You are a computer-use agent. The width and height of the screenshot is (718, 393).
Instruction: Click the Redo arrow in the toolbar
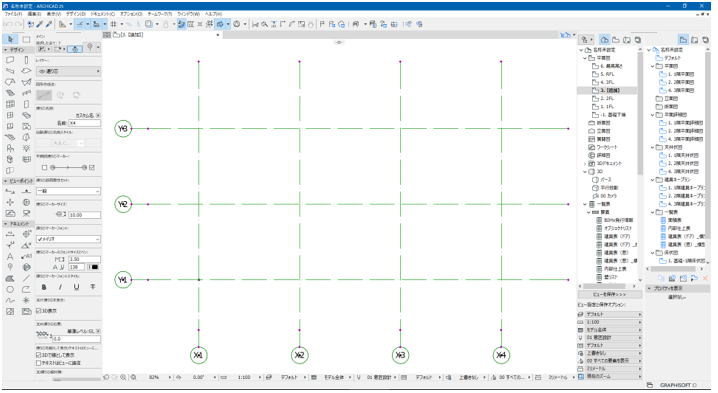18,24
